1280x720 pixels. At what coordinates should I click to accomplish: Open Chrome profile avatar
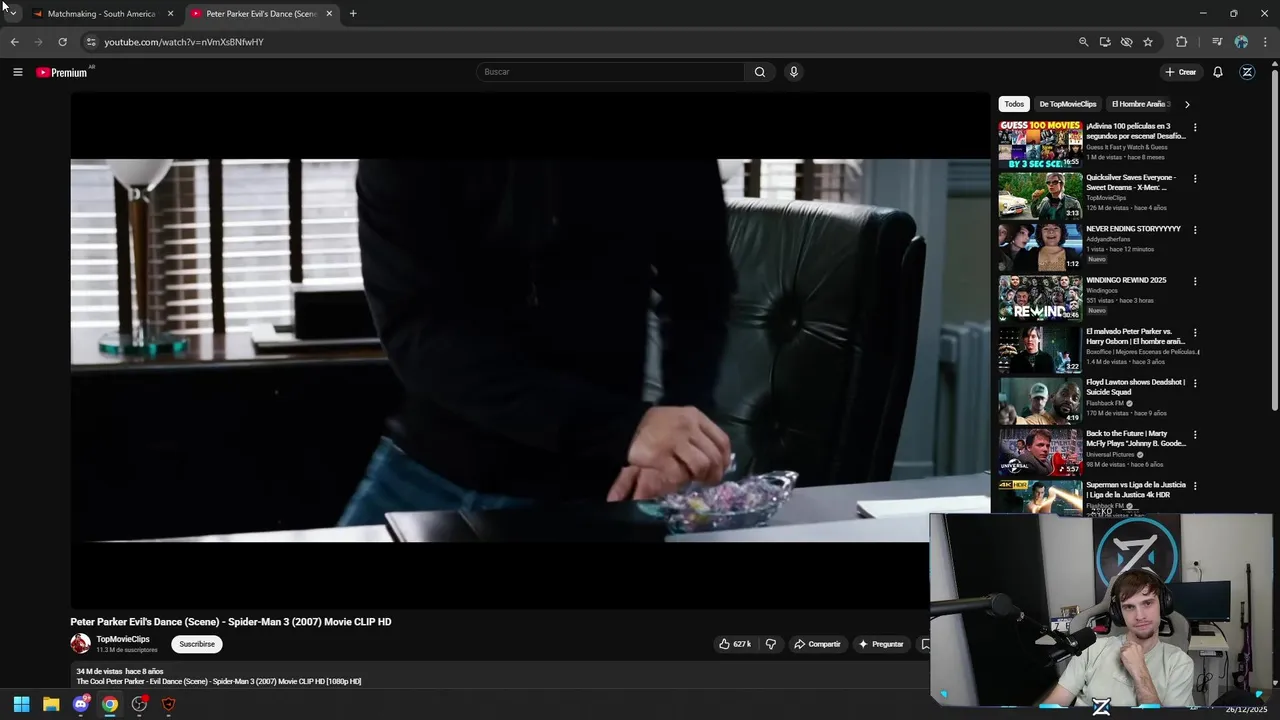tap(1241, 42)
